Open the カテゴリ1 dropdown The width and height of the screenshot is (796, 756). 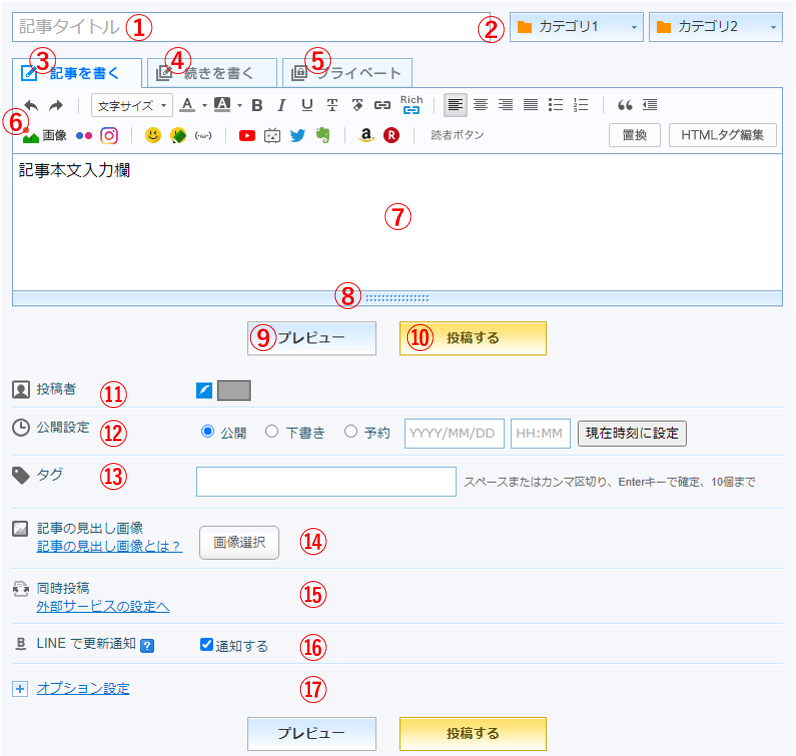577,27
